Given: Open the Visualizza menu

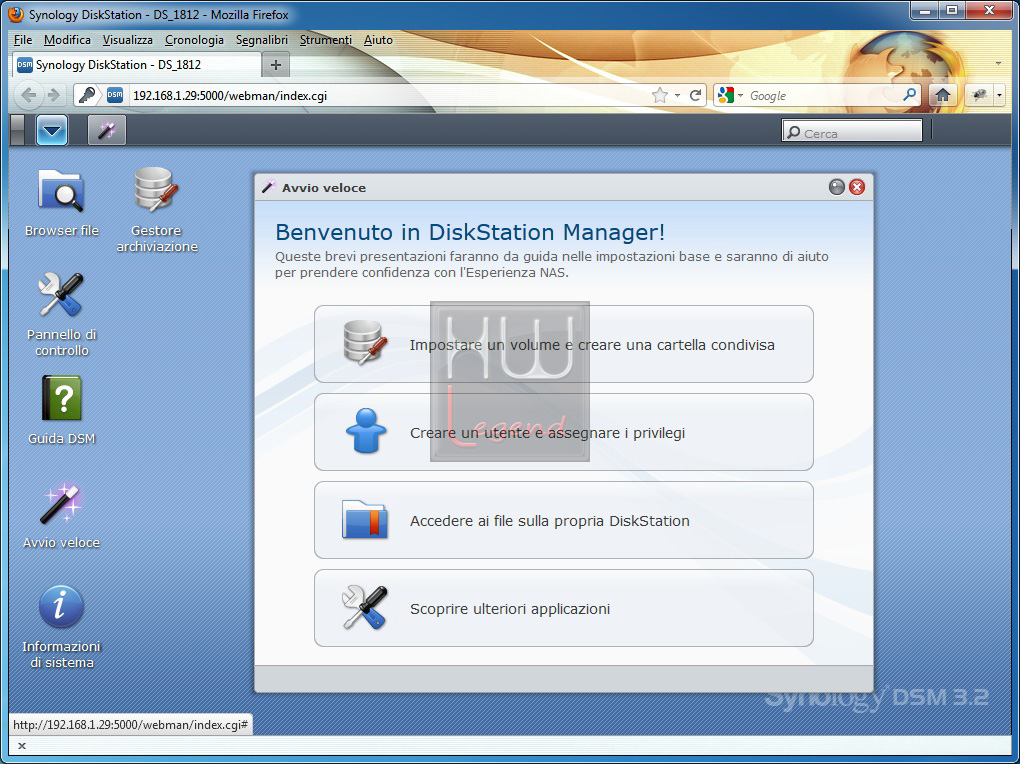Looking at the screenshot, I should [x=128, y=40].
